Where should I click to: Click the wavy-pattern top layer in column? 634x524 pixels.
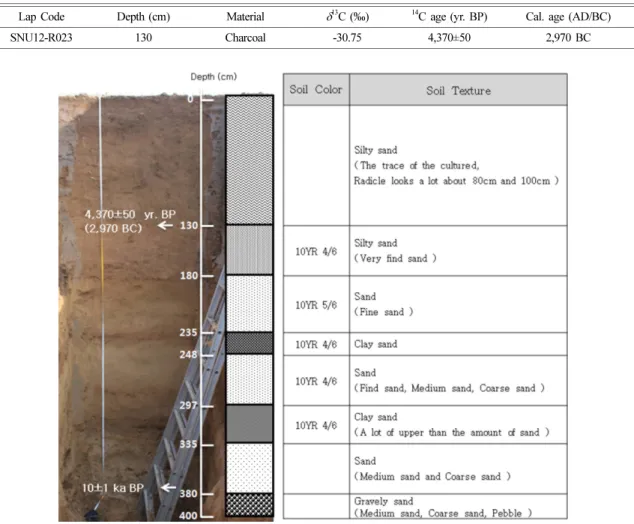pos(249,160)
